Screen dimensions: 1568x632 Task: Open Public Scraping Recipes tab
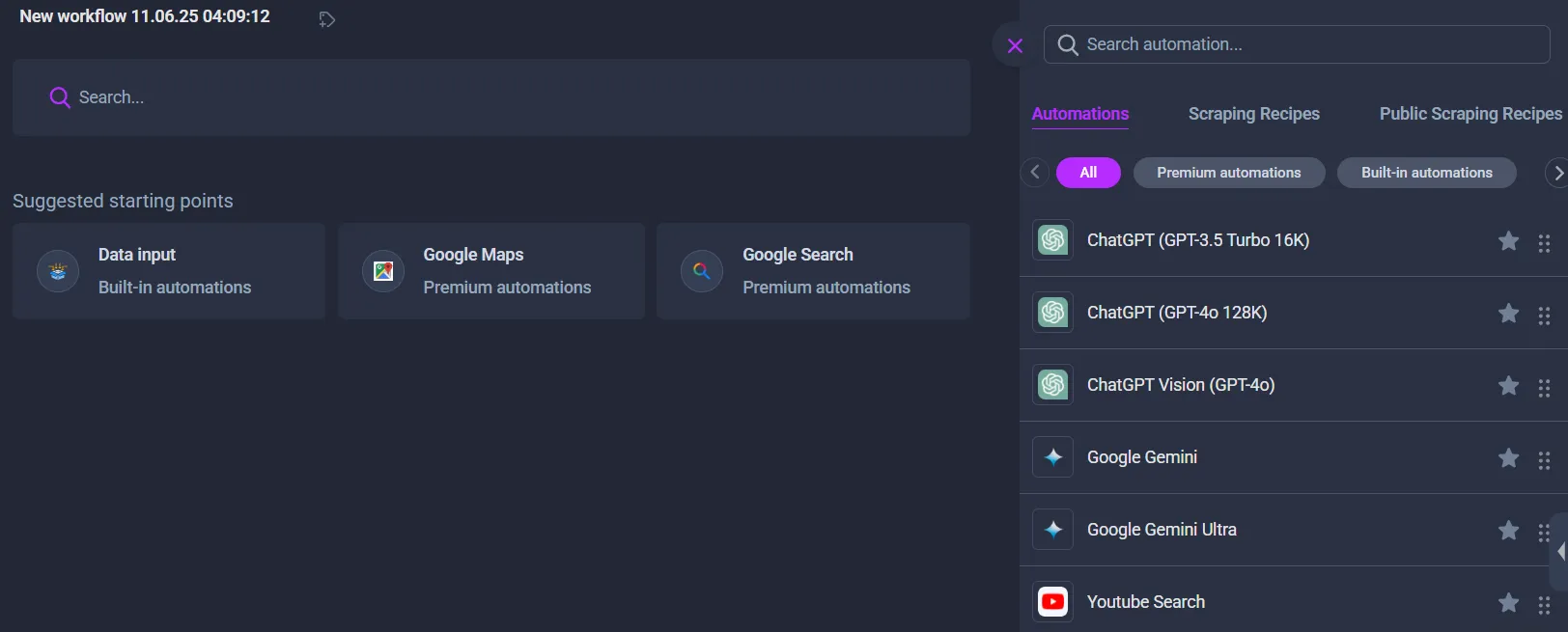click(x=1470, y=114)
